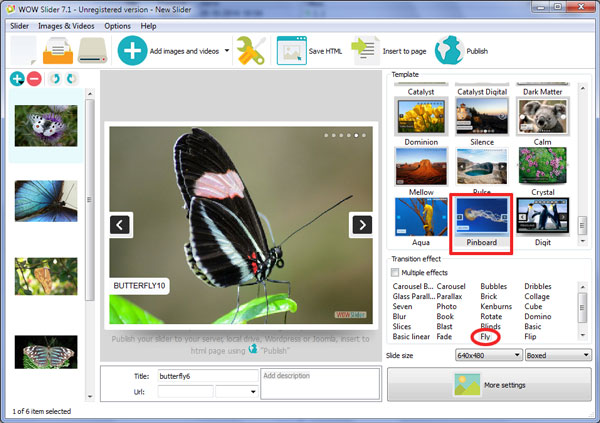600x423 pixels.
Task: Select the Kenburns transition effect
Action: (x=496, y=306)
